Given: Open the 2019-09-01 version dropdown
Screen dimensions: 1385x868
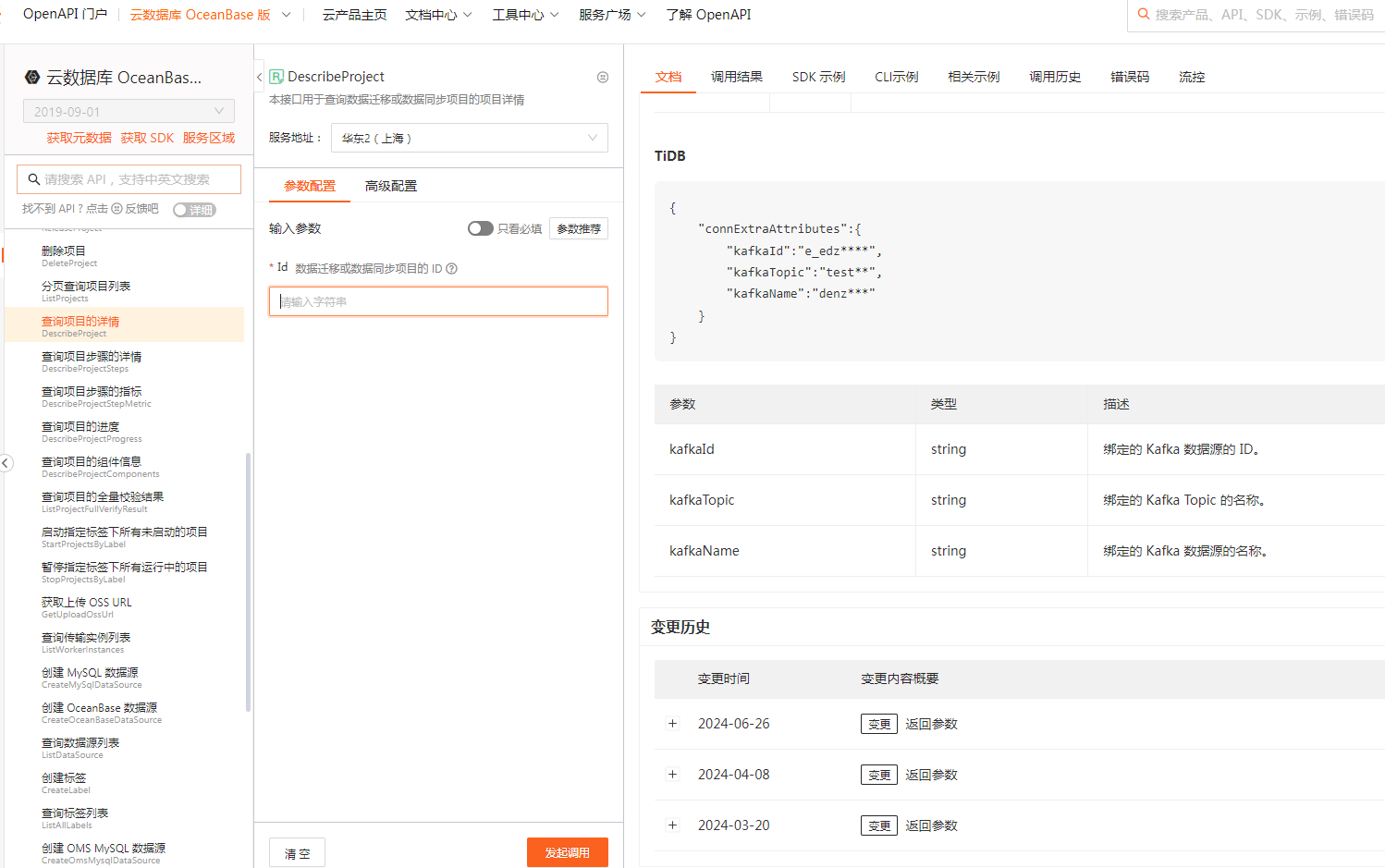Looking at the screenshot, I should pyautogui.click(x=129, y=111).
